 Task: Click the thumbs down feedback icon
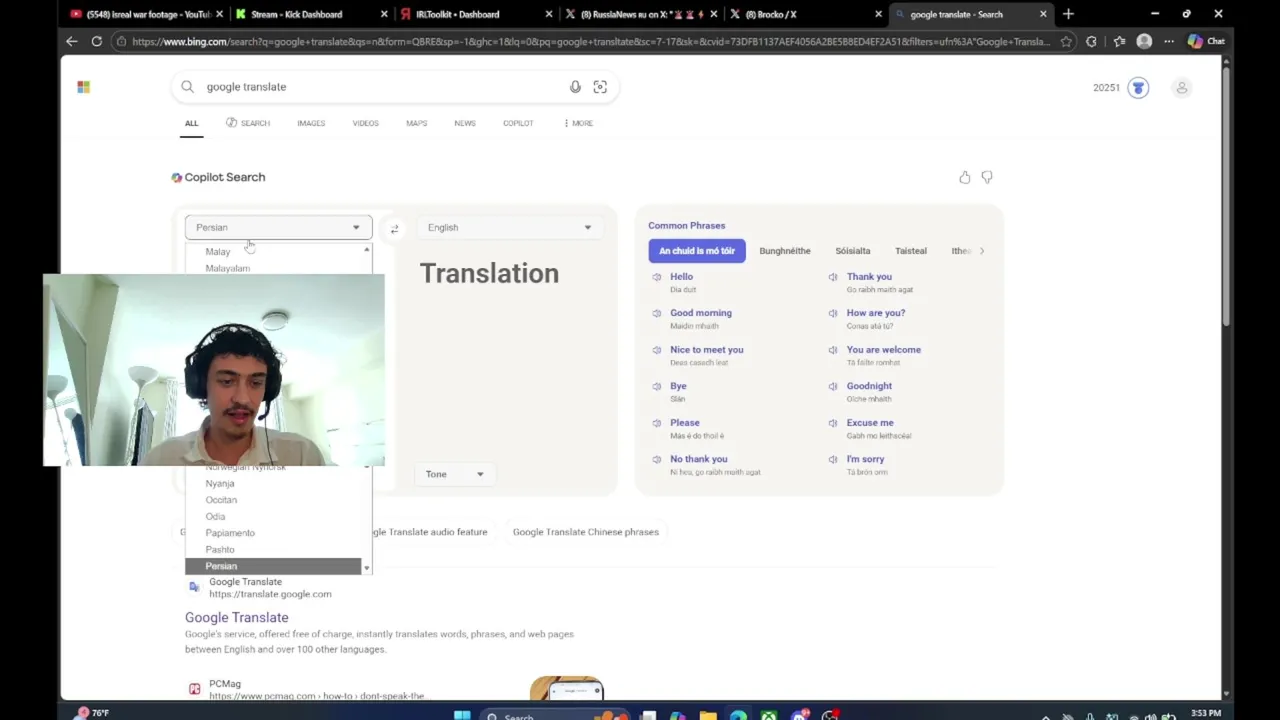point(987,177)
